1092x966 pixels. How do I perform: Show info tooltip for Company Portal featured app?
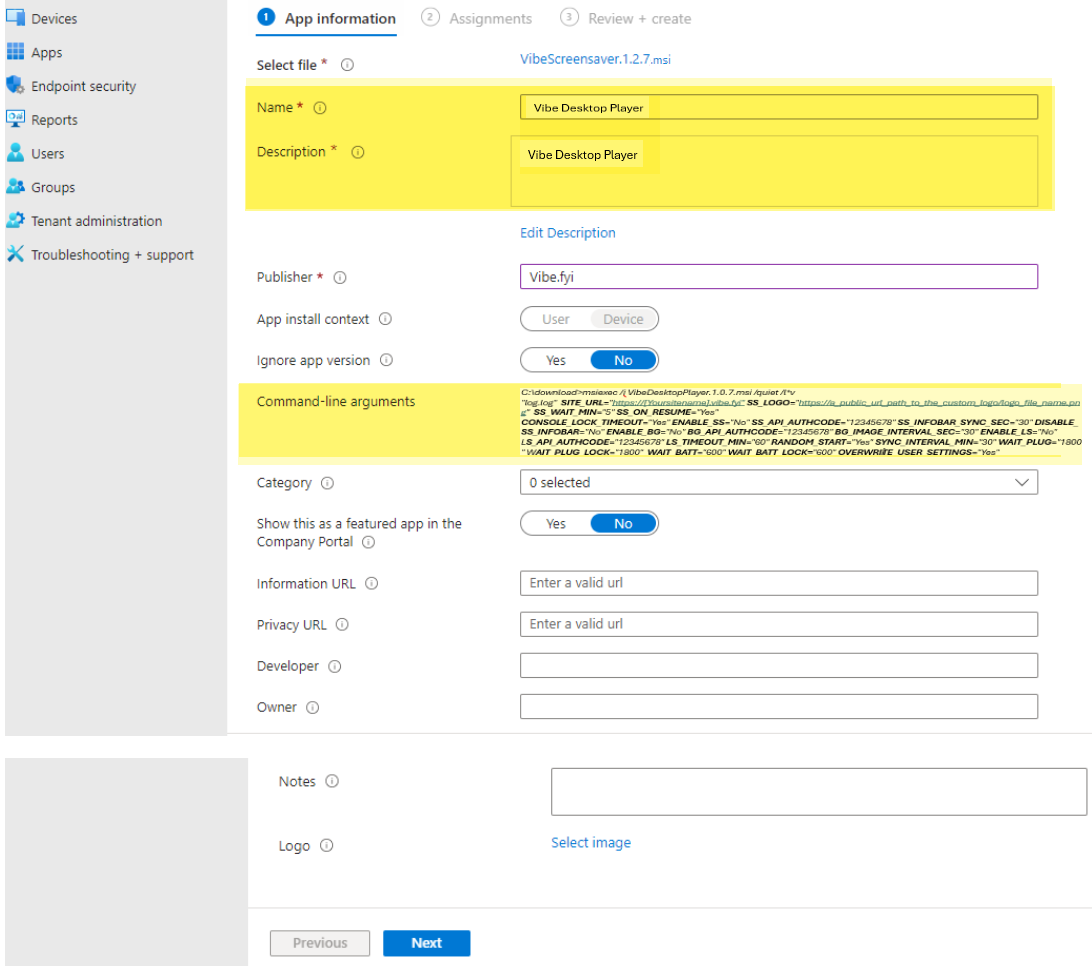(368, 542)
